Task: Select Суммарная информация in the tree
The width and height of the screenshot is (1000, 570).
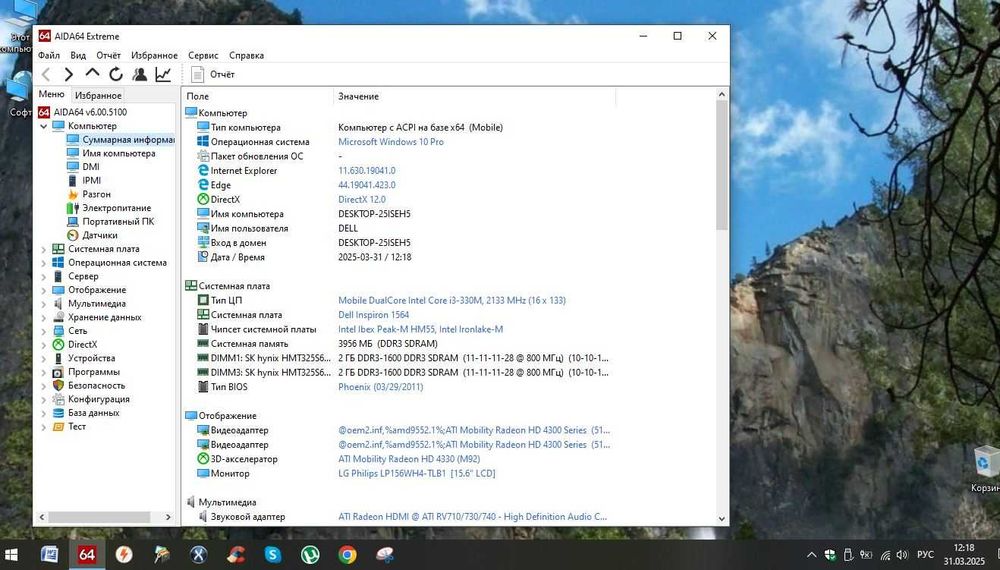Action: coord(121,140)
